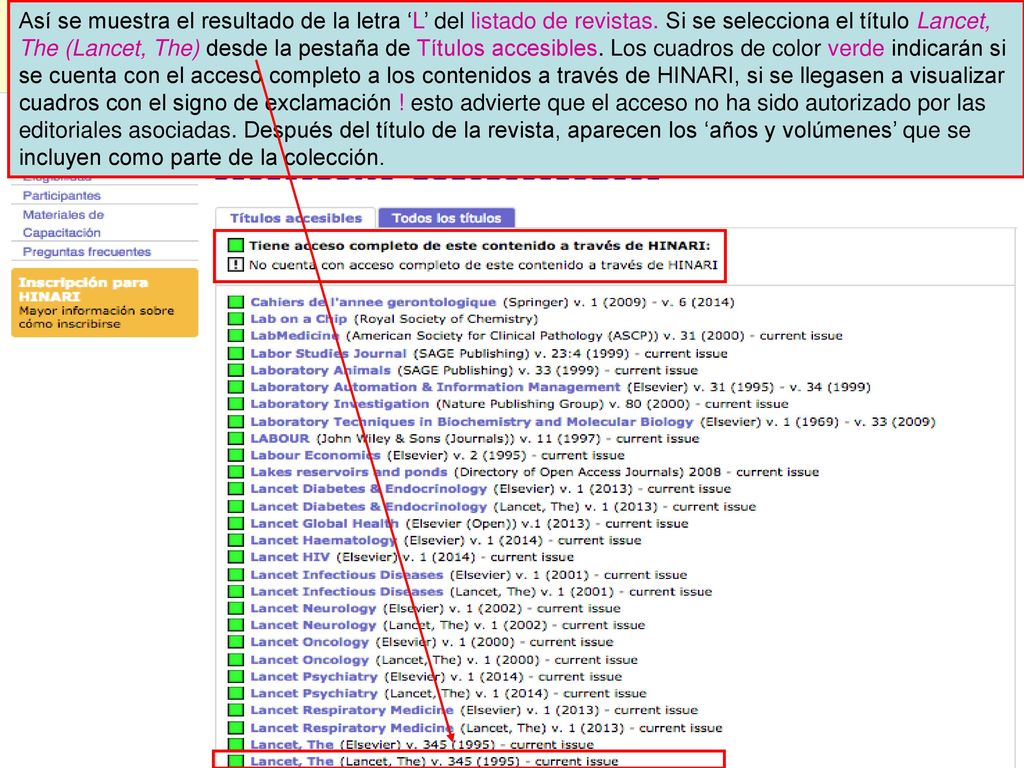Click the Inscripción para HINARI banner
The height and width of the screenshot is (768, 1024).
point(104,302)
